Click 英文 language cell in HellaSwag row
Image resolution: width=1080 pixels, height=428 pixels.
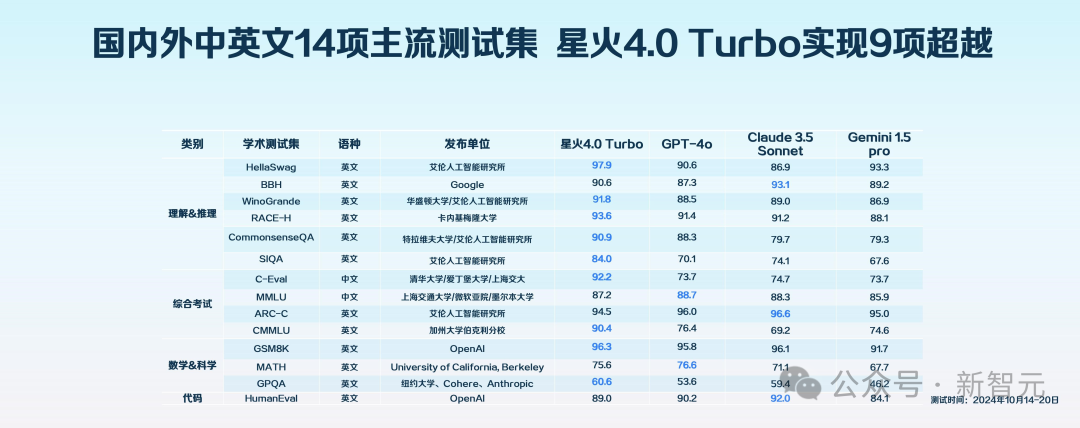click(x=349, y=167)
